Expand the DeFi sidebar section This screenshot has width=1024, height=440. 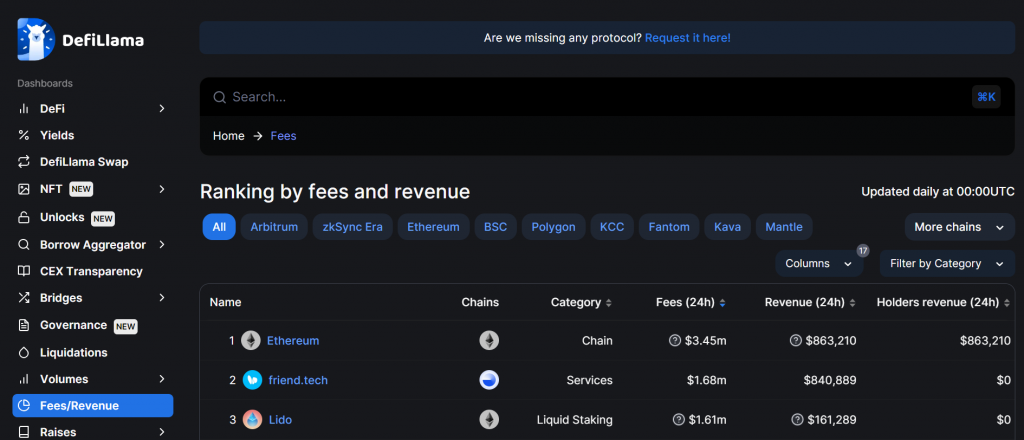tap(162, 108)
